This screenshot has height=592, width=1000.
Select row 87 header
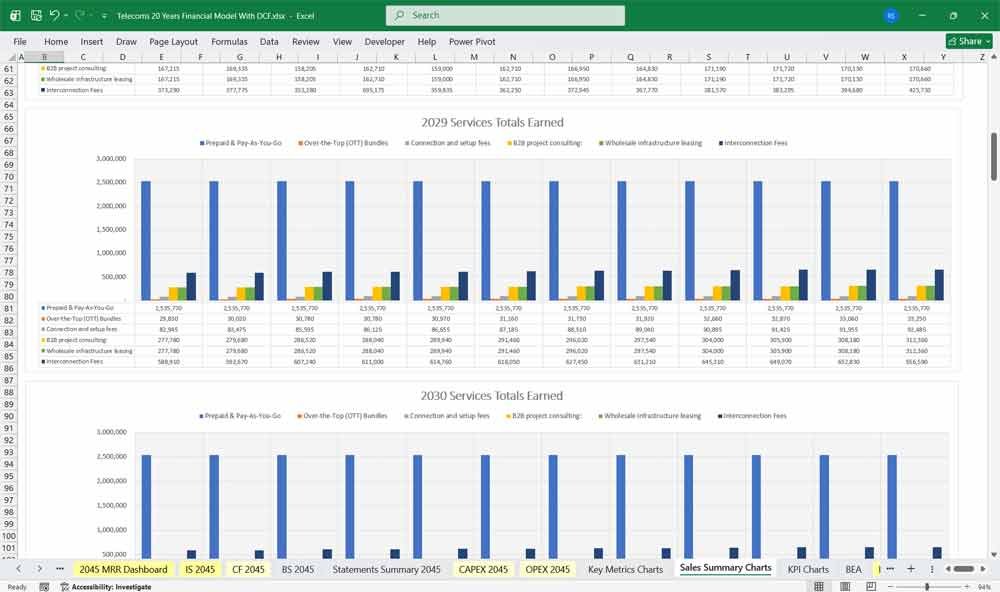9,380
